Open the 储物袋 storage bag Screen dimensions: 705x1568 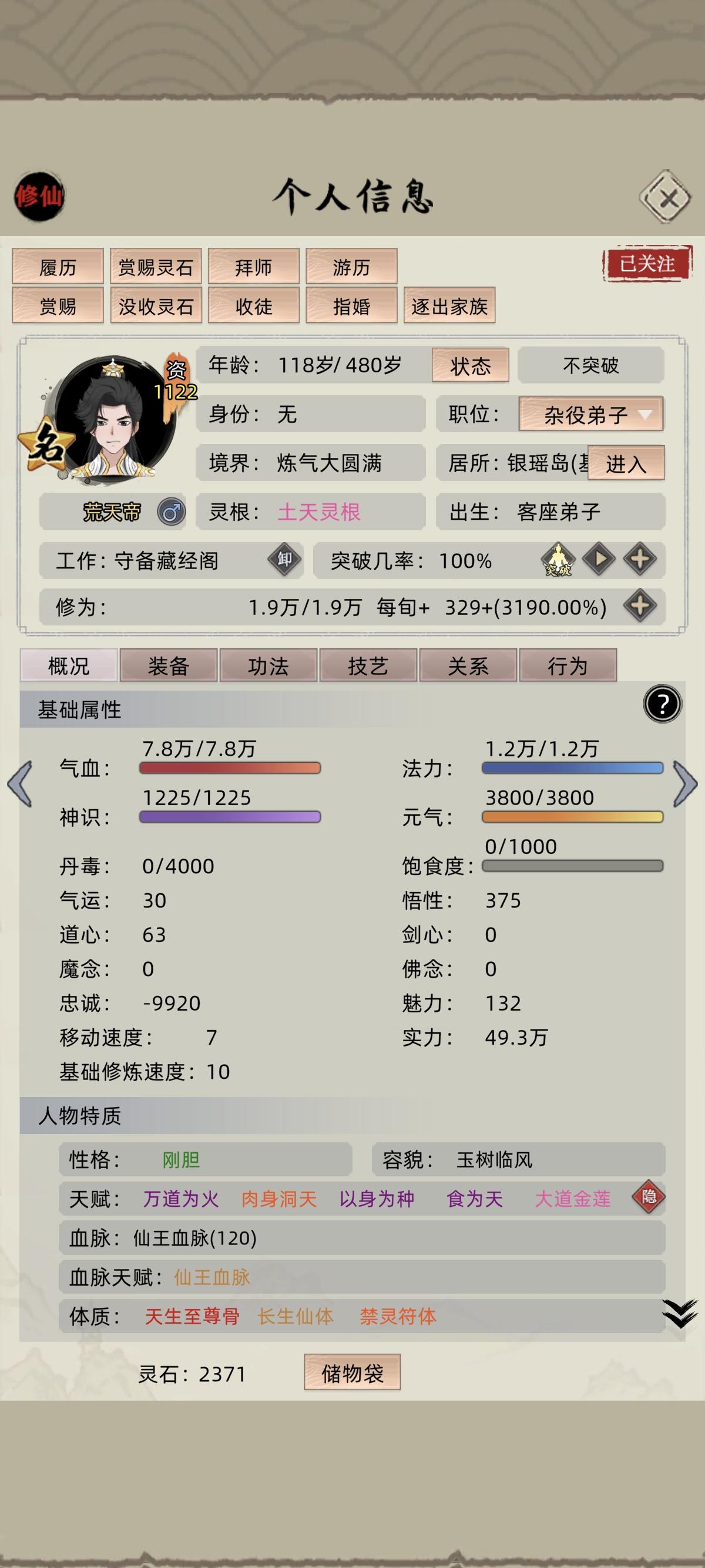click(x=352, y=1374)
